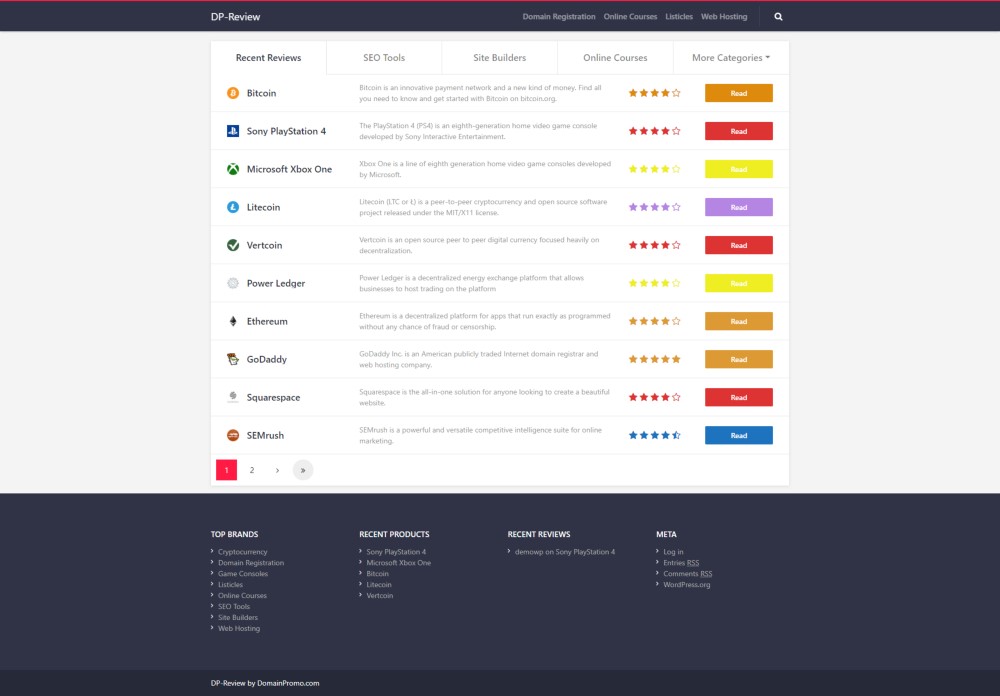Click the Litecoin logo icon
This screenshot has width=1000, height=696.
tap(233, 207)
